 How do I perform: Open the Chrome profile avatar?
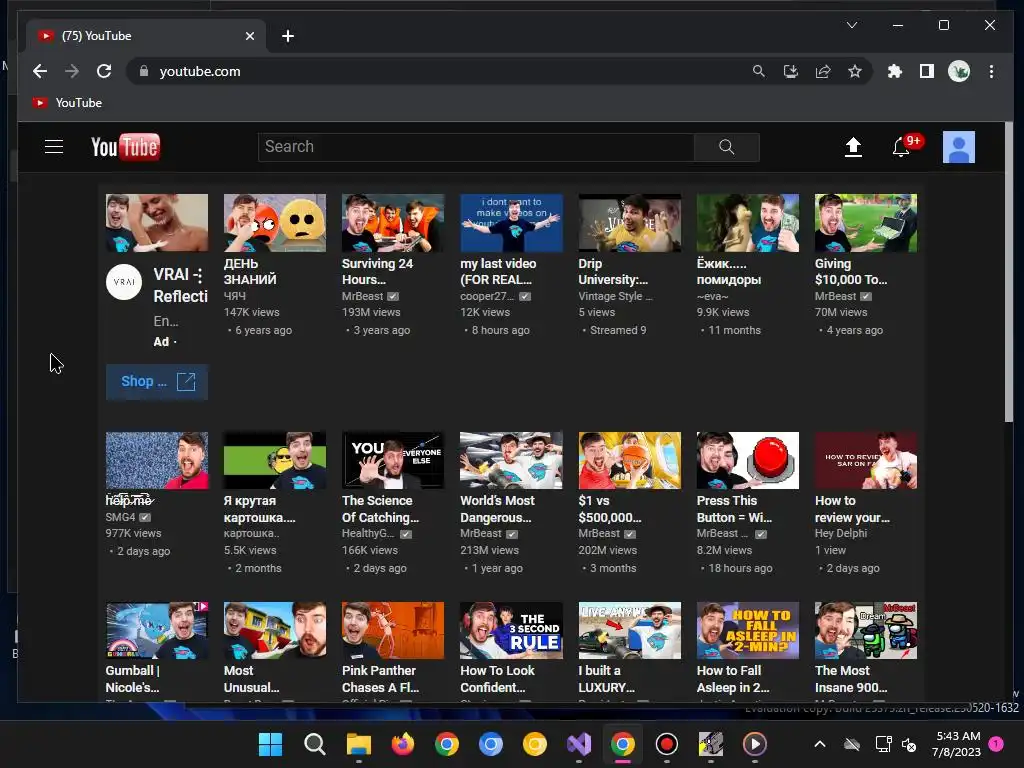click(959, 71)
